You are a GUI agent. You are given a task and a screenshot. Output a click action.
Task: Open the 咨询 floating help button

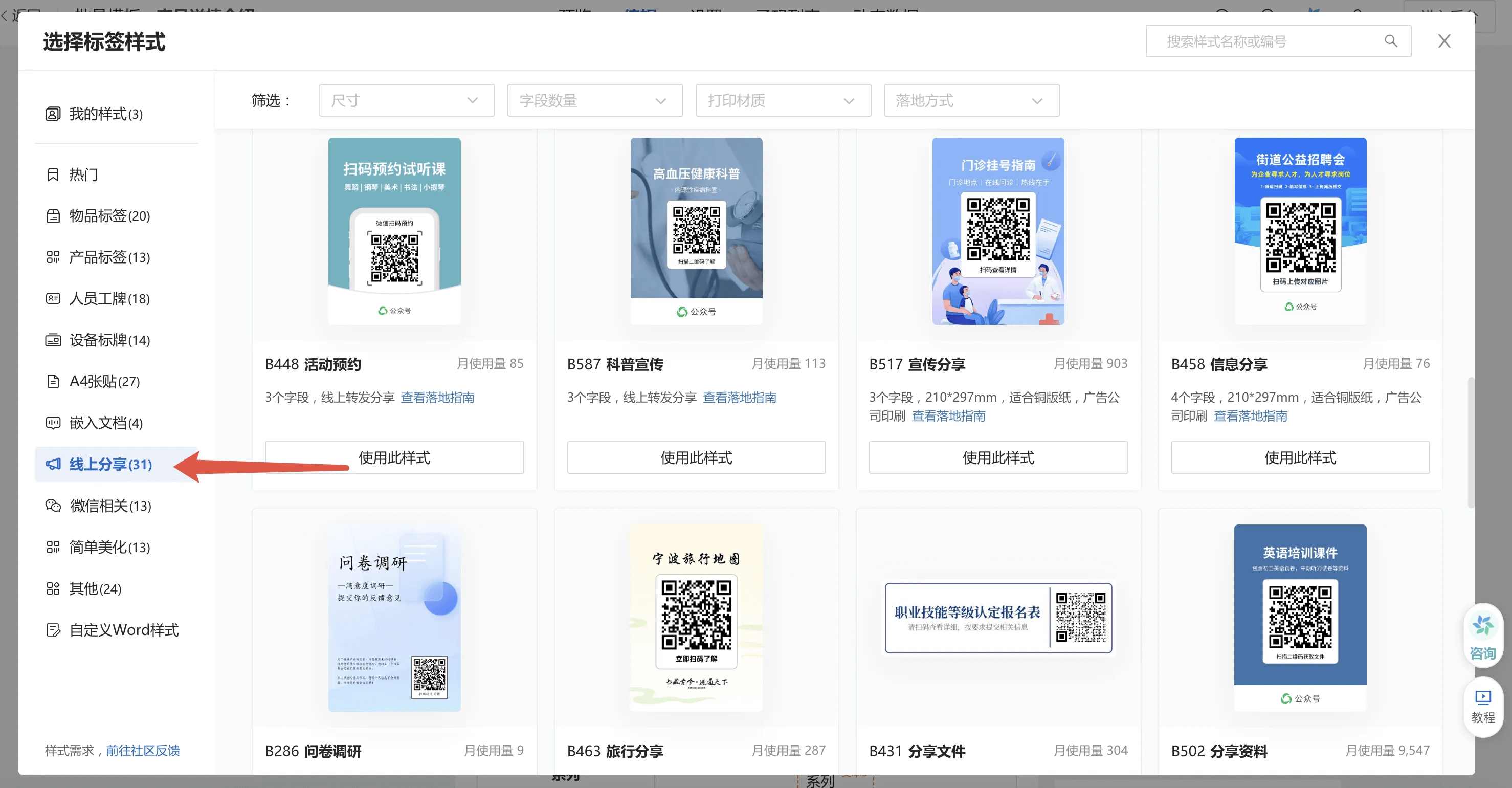(x=1483, y=637)
